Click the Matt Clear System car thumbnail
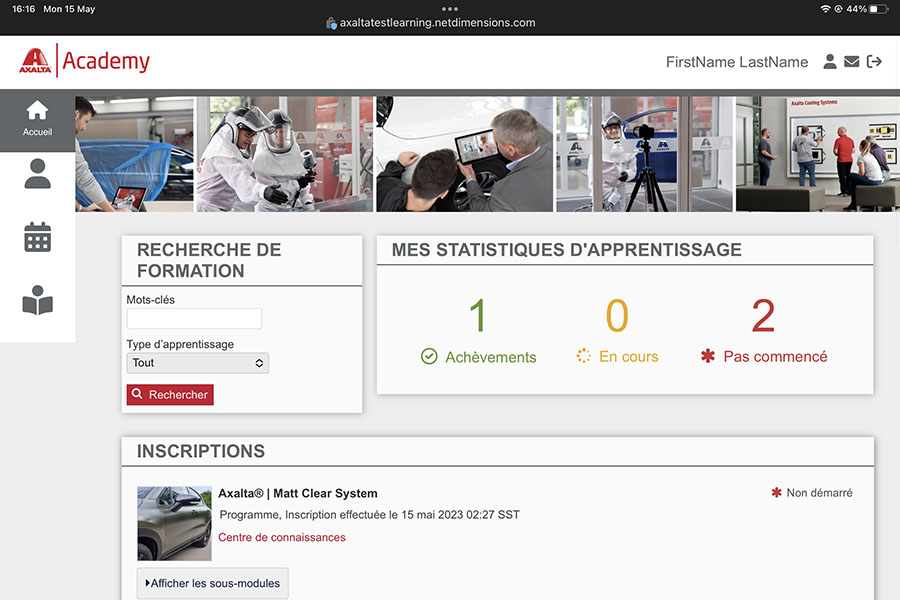This screenshot has width=900, height=600. click(174, 524)
